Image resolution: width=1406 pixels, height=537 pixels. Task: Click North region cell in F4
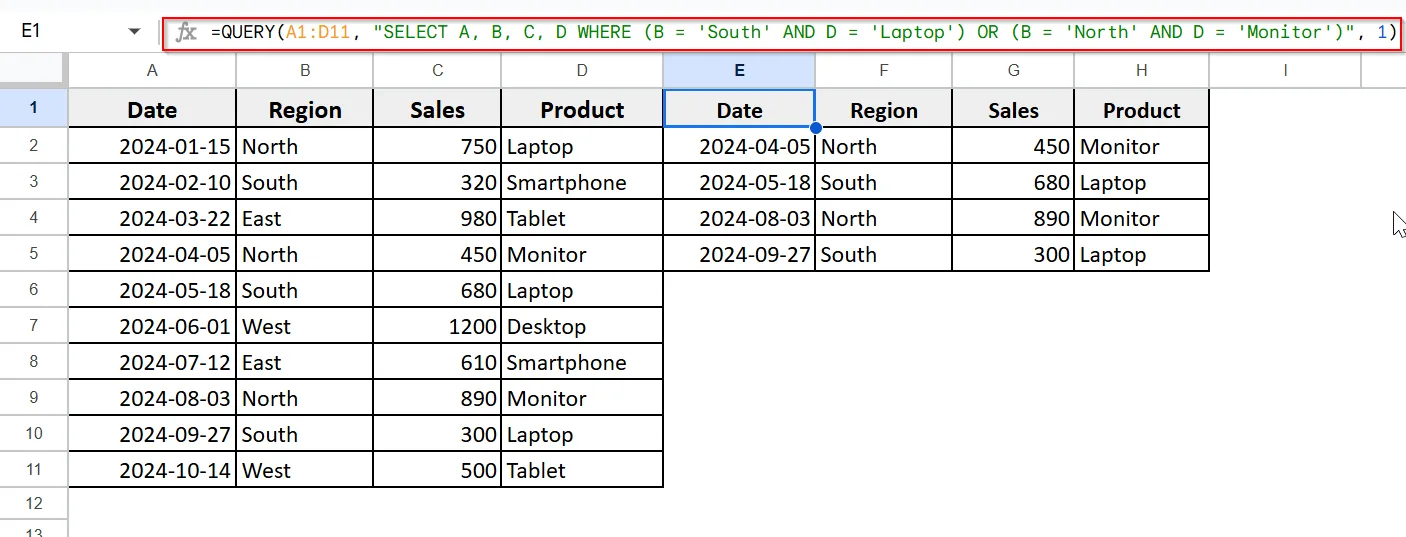pyautogui.click(x=884, y=218)
